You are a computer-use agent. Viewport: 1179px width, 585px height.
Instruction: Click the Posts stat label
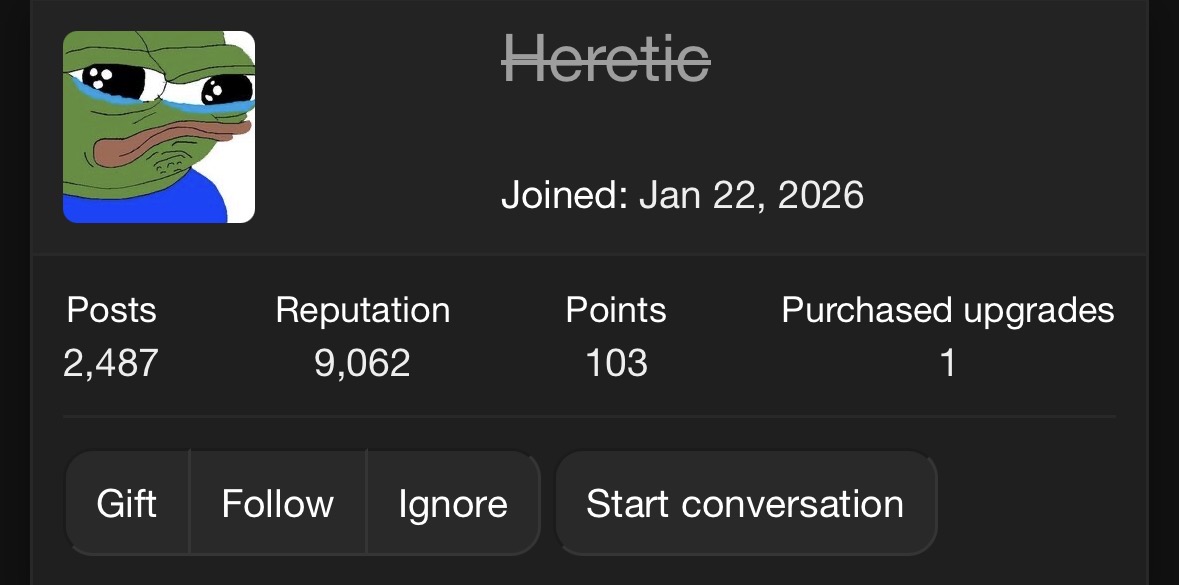(x=111, y=310)
